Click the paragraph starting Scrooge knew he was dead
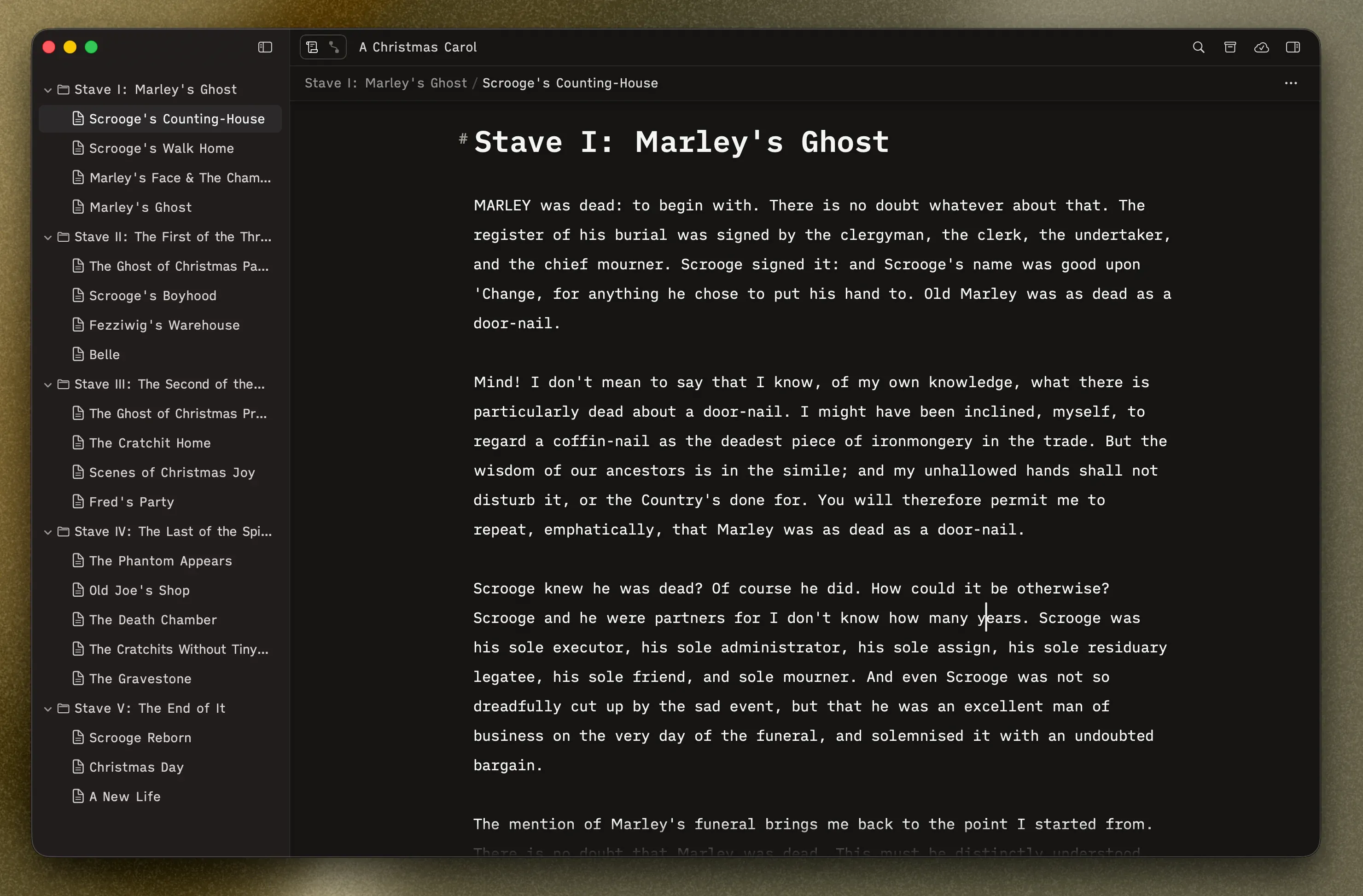 [x=820, y=677]
